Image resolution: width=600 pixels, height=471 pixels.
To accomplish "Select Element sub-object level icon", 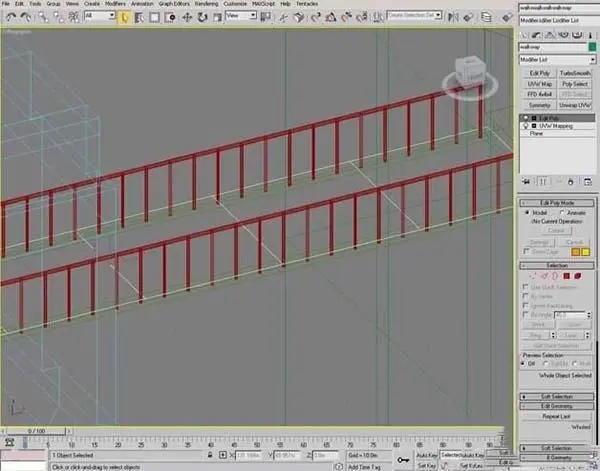I will (x=577, y=276).
